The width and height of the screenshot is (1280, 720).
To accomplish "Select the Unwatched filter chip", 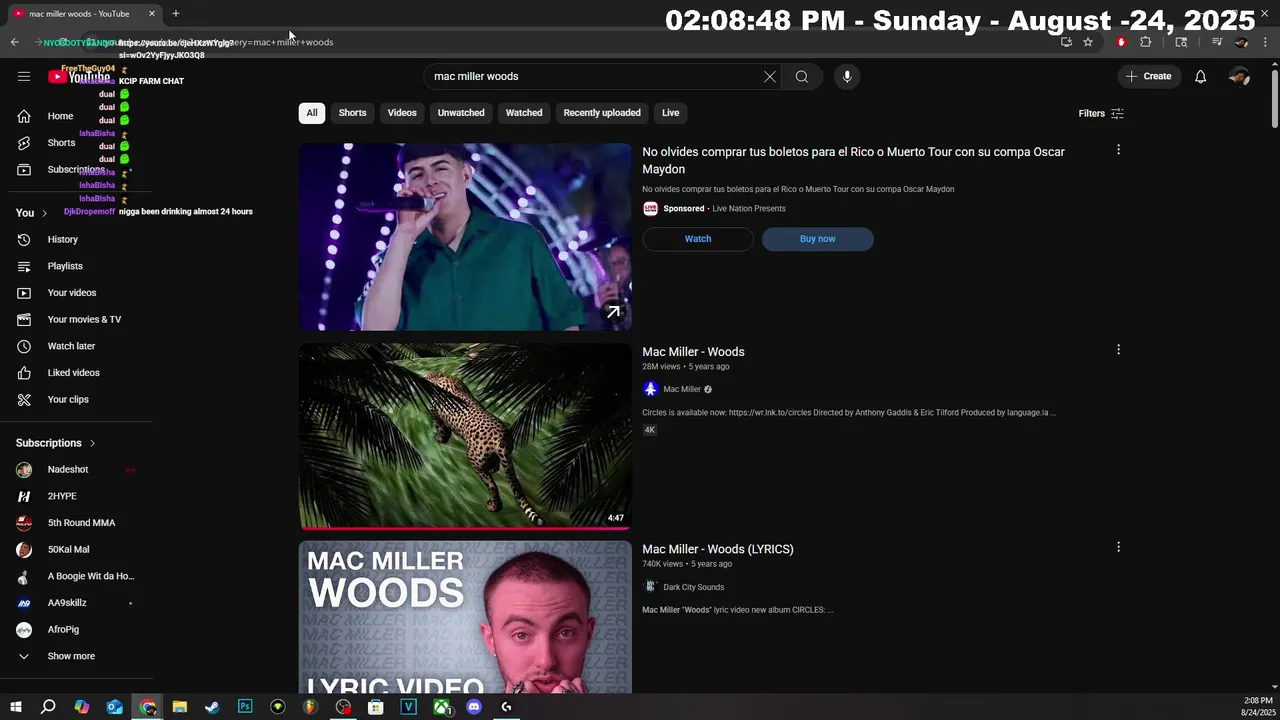I will click(x=461, y=113).
